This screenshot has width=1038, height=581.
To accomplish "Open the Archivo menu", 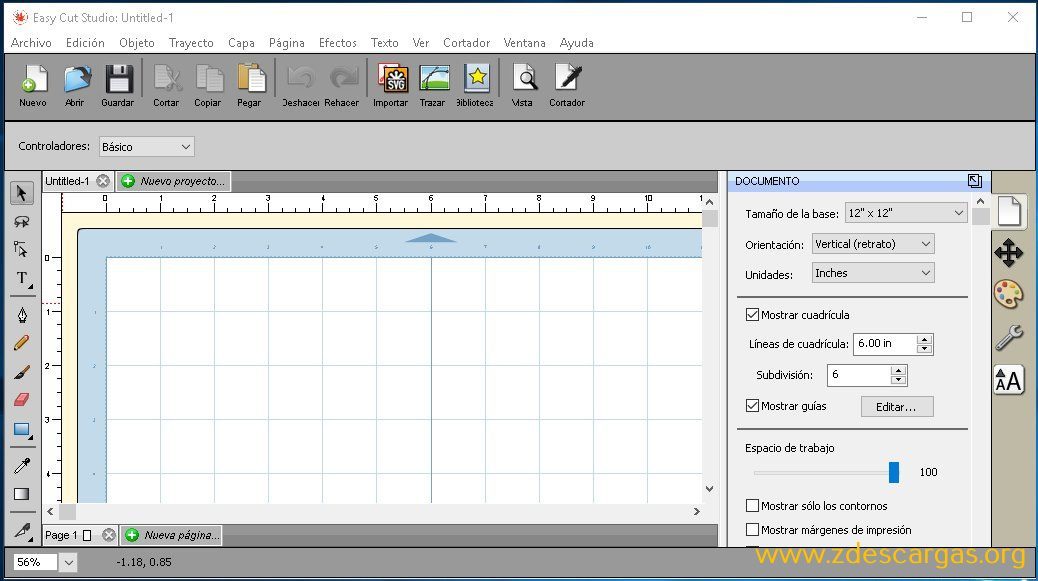I will point(31,43).
